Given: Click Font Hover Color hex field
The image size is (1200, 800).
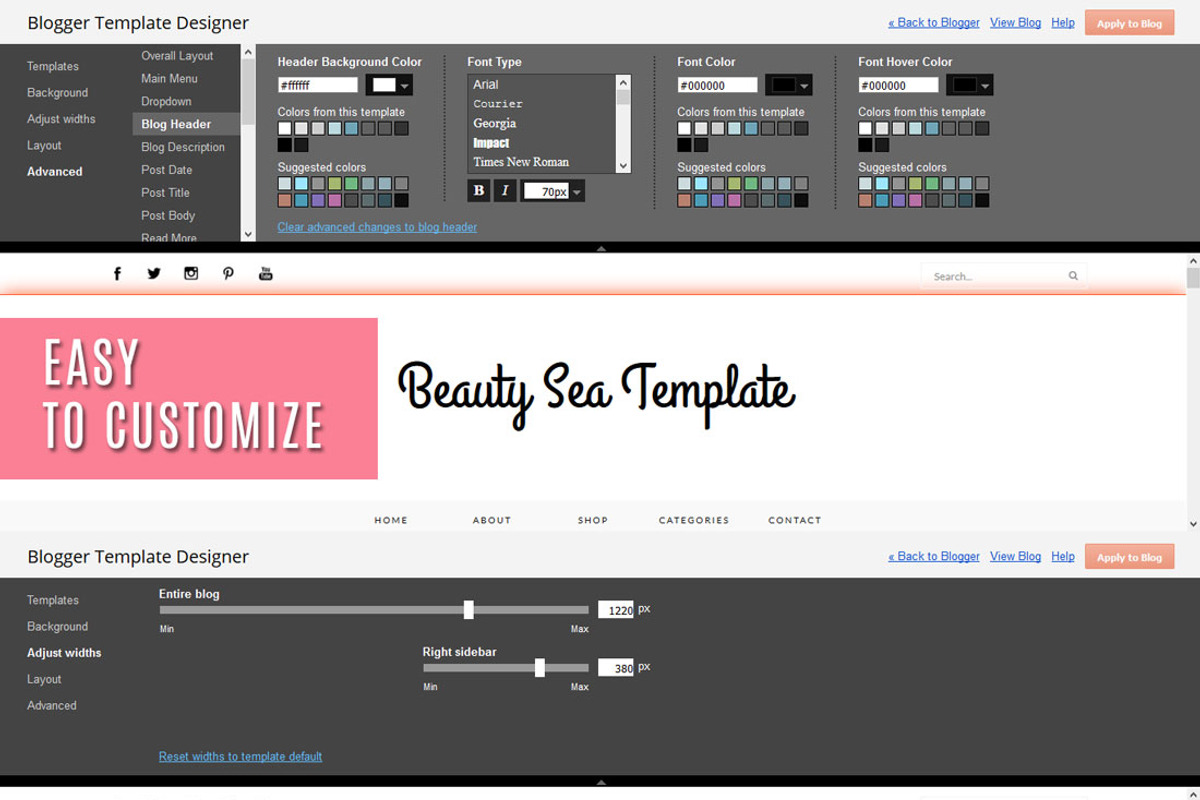Looking at the screenshot, I should click(898, 86).
